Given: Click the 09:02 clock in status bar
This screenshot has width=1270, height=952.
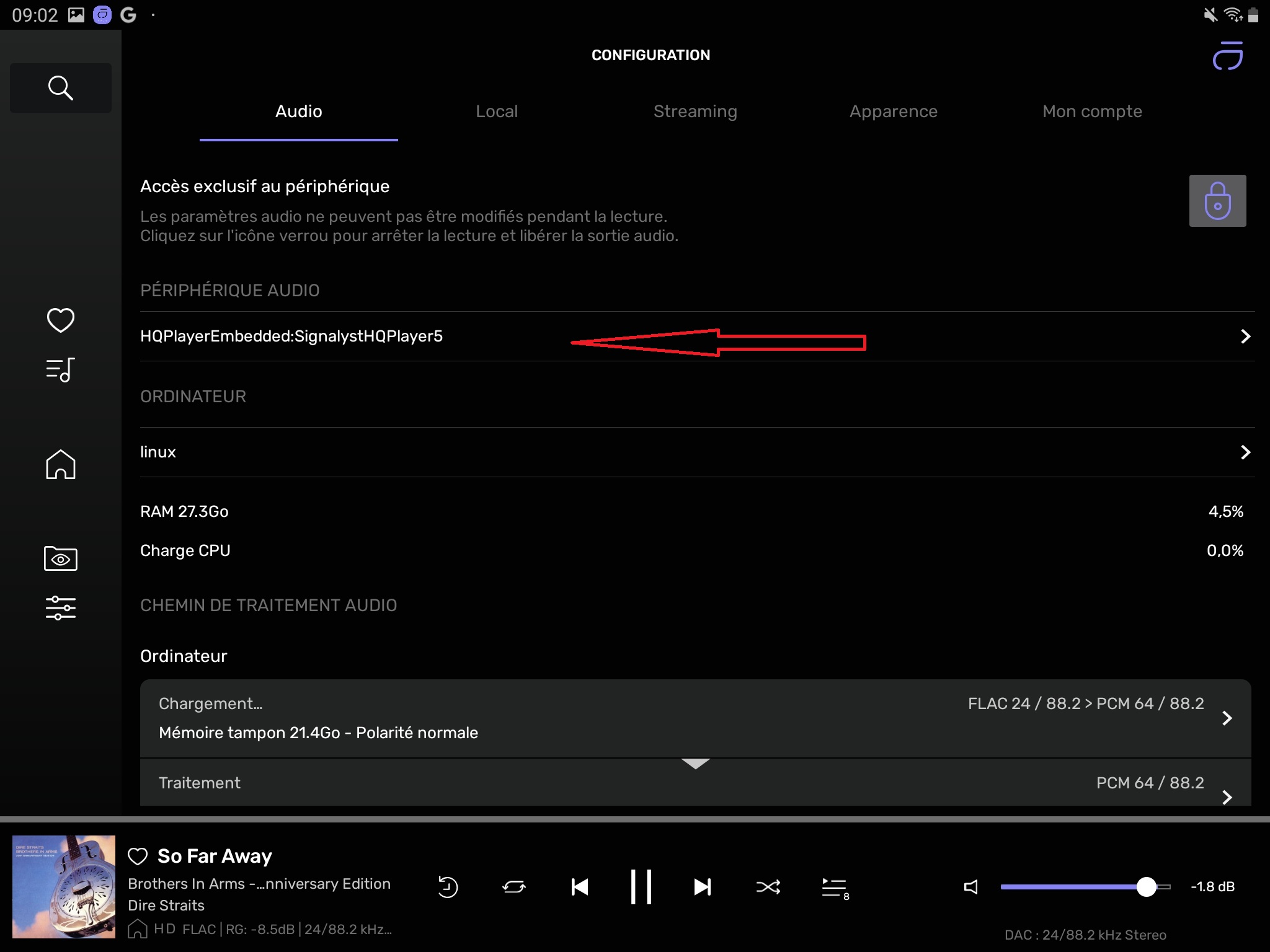Looking at the screenshot, I should coord(35,15).
